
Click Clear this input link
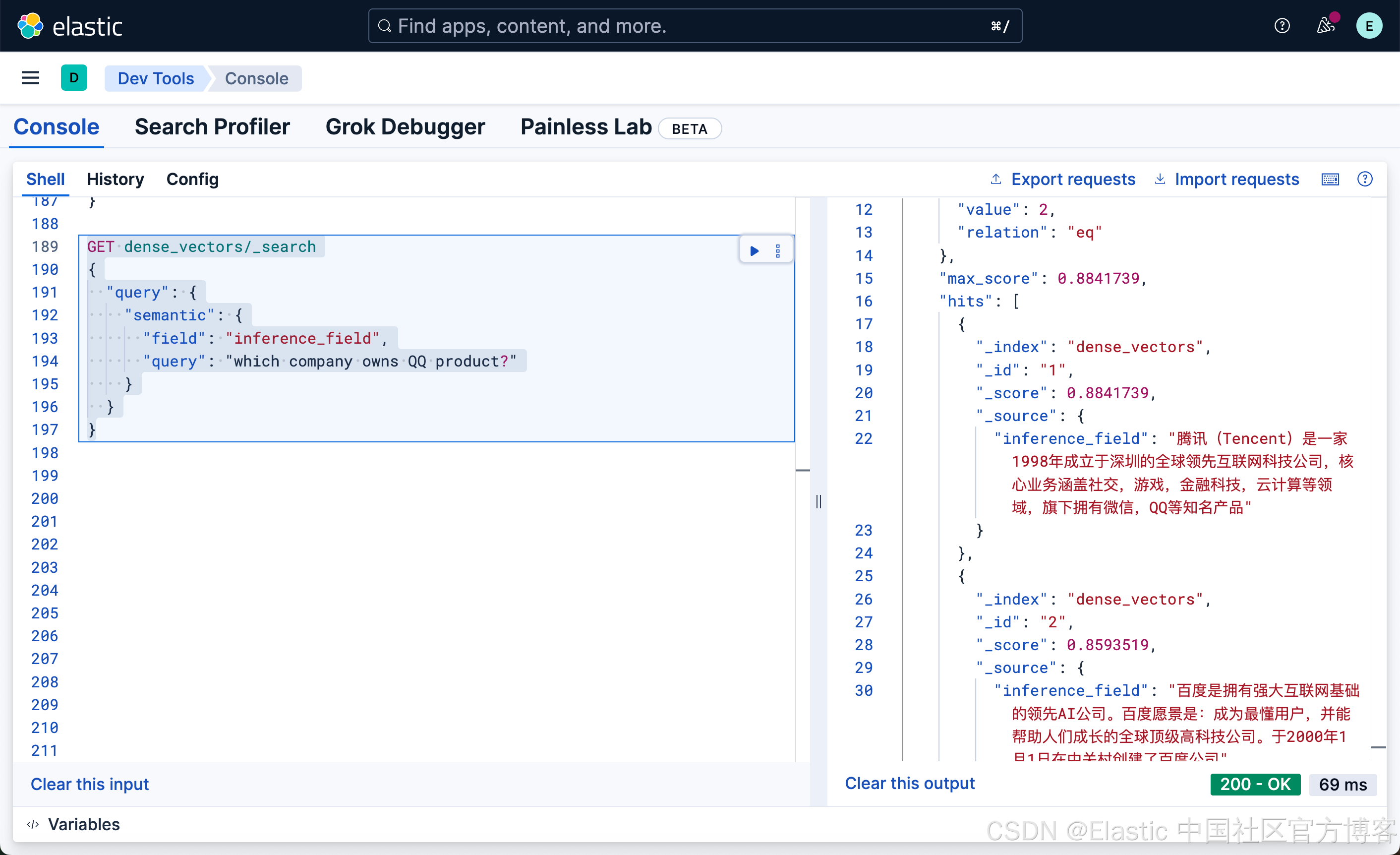pos(89,784)
